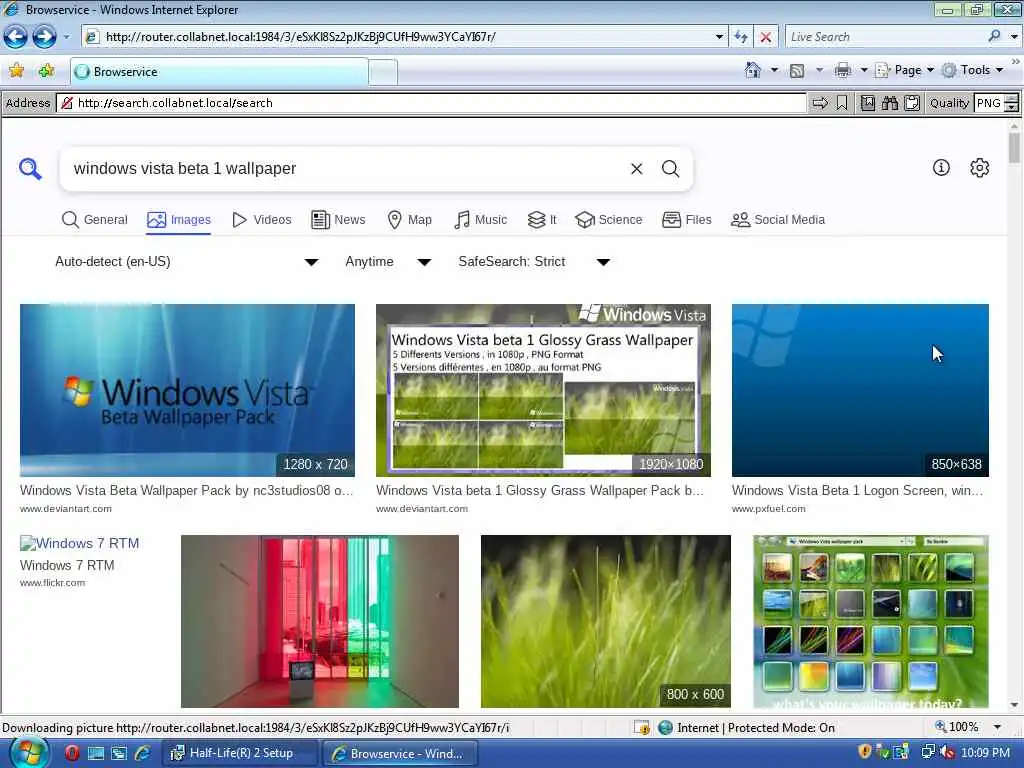Image resolution: width=1024 pixels, height=768 pixels.
Task: Click the Browservice clipboard icon
Action: (x=912, y=103)
